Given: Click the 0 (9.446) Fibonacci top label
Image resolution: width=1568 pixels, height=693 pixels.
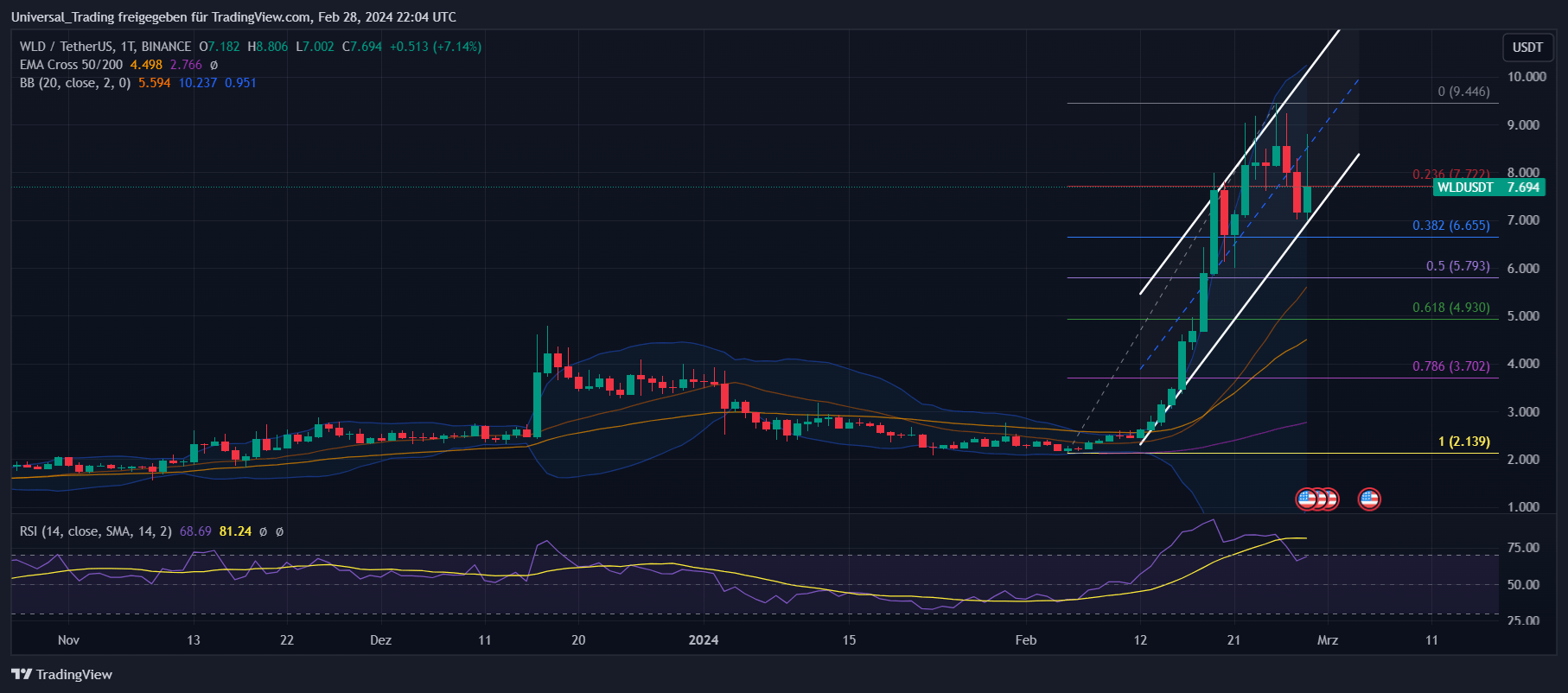Looking at the screenshot, I should 1463,92.
